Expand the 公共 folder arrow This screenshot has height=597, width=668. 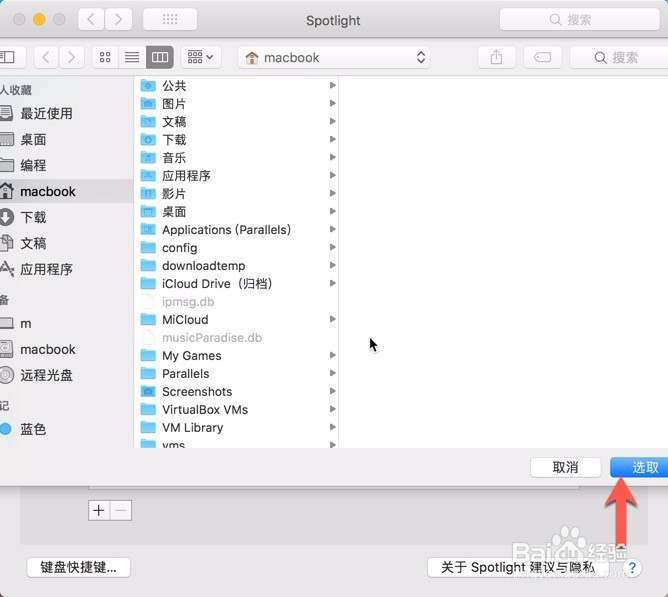pos(333,85)
